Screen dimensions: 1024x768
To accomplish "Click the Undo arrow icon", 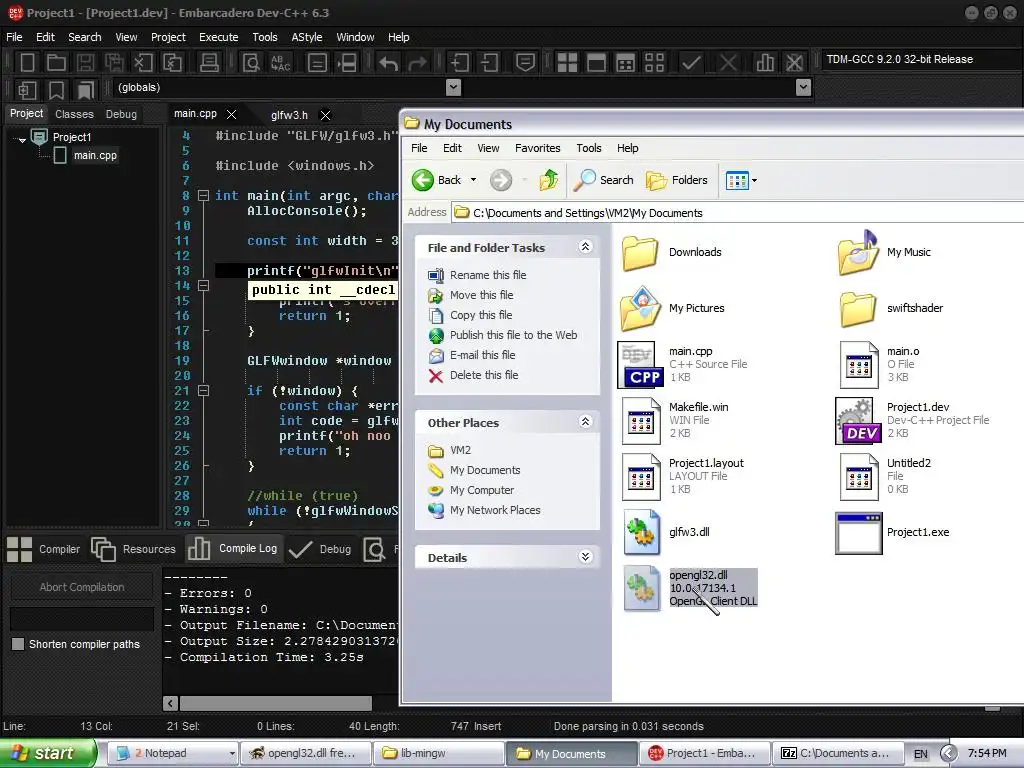I will 389,63.
